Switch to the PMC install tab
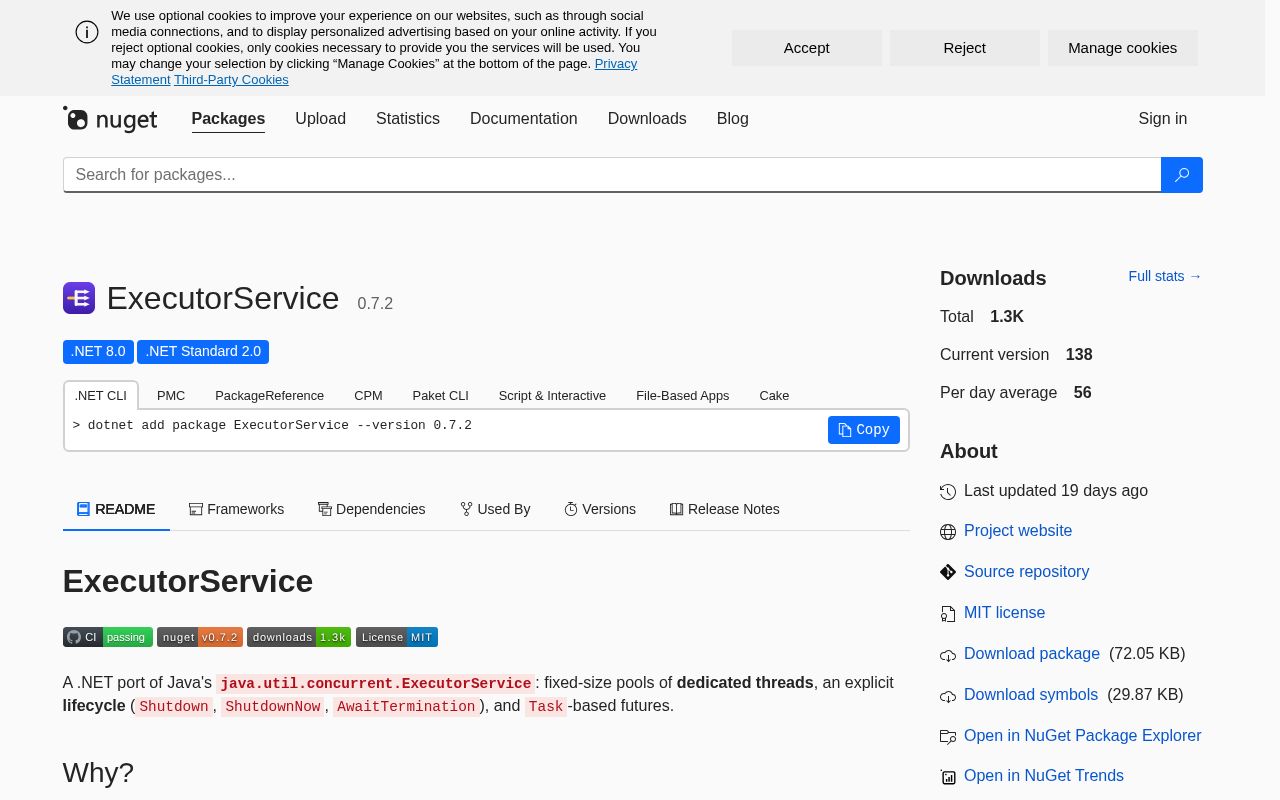1280x800 pixels. point(171,396)
